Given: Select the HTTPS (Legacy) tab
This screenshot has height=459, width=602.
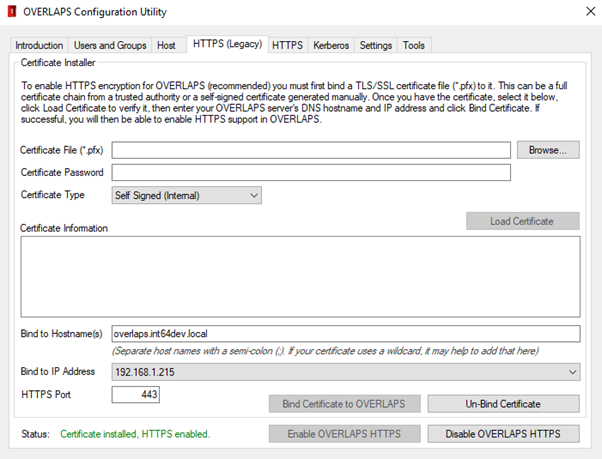Looking at the screenshot, I should (227, 44).
